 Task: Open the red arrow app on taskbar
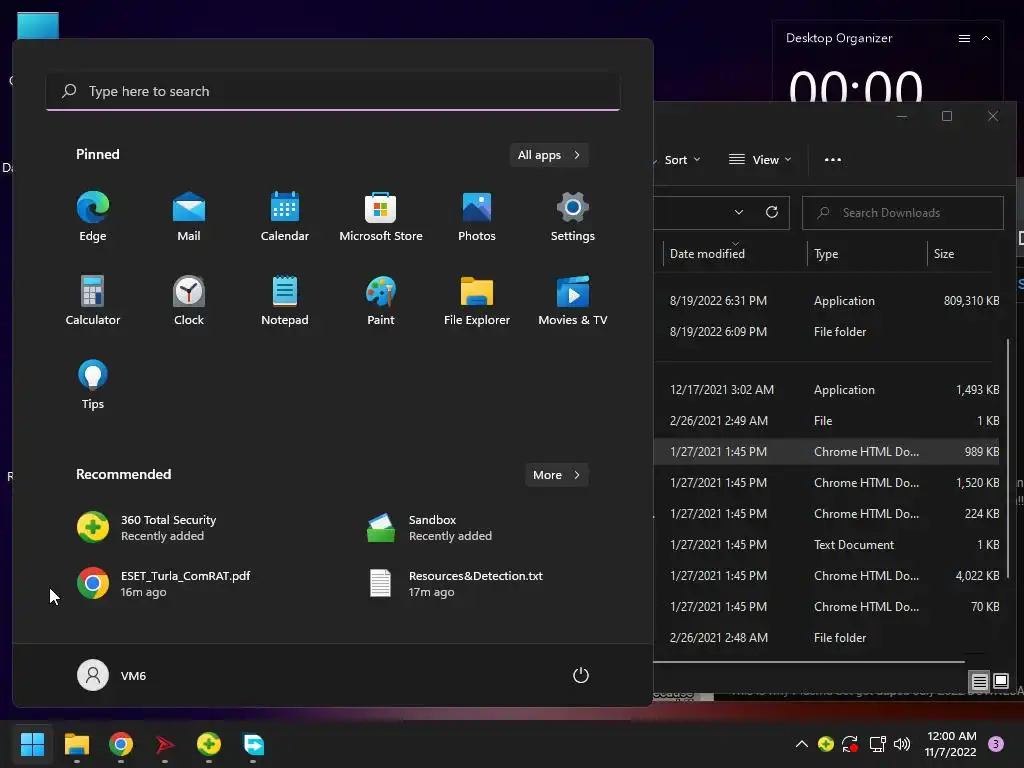[x=165, y=744]
